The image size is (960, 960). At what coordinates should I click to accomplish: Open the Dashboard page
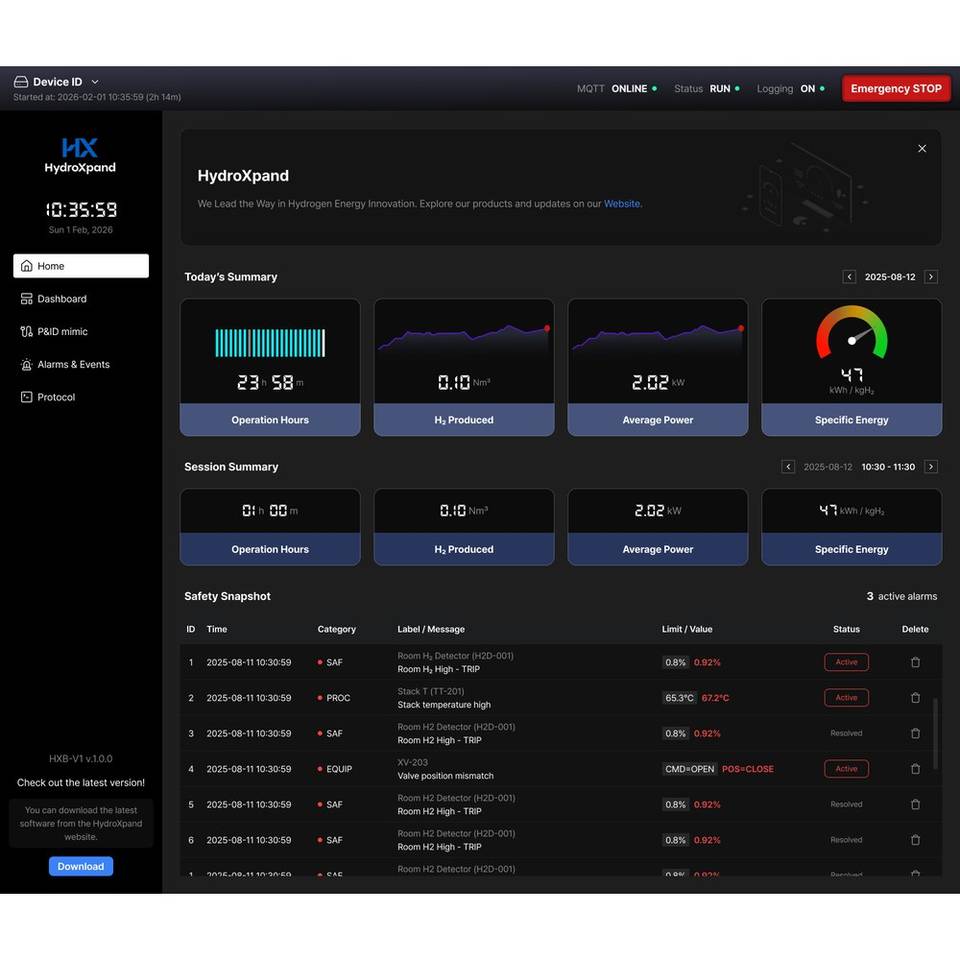click(x=81, y=299)
